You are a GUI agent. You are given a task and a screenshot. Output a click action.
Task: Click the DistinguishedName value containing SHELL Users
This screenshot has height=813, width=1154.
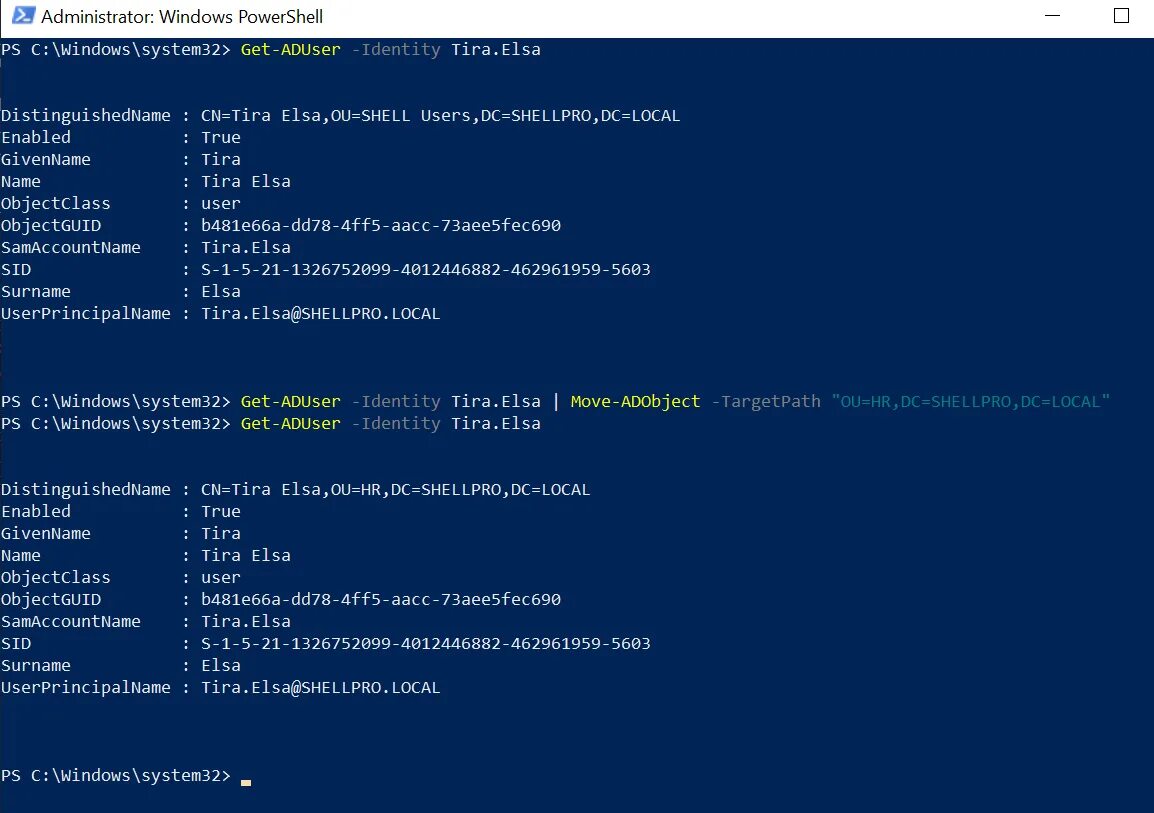440,115
